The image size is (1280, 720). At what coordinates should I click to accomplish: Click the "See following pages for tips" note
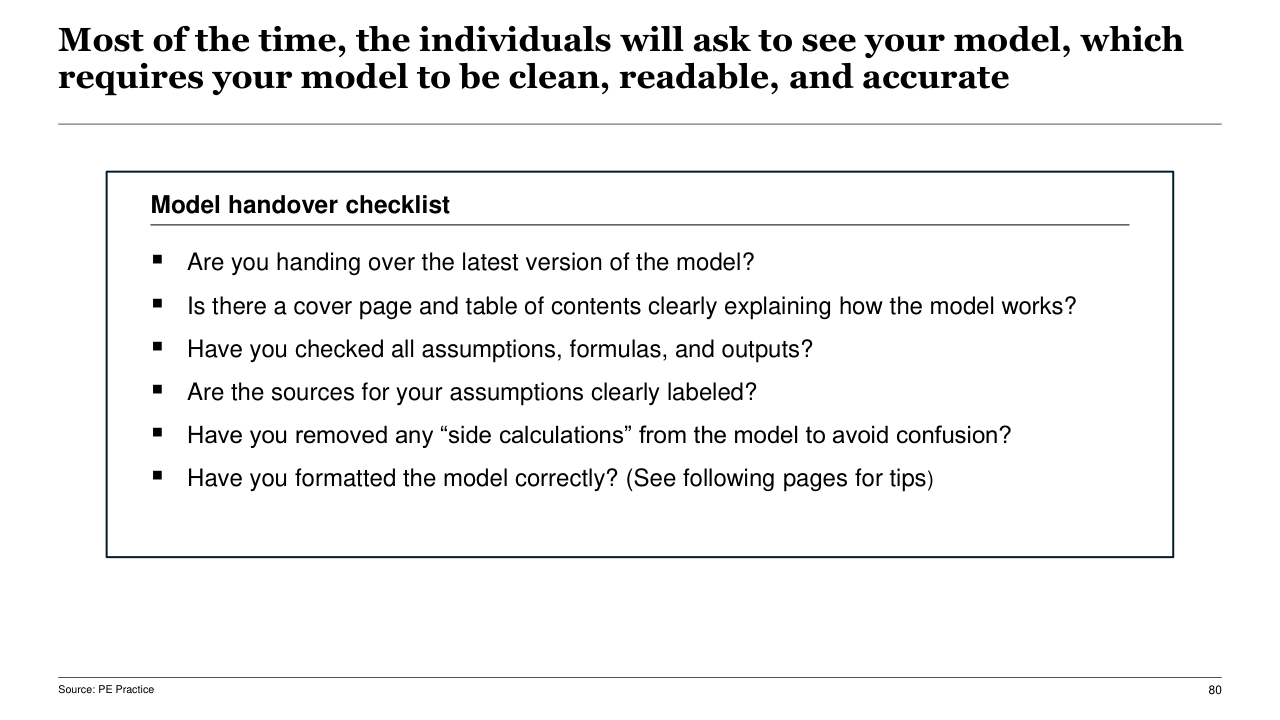pyautogui.click(x=779, y=479)
